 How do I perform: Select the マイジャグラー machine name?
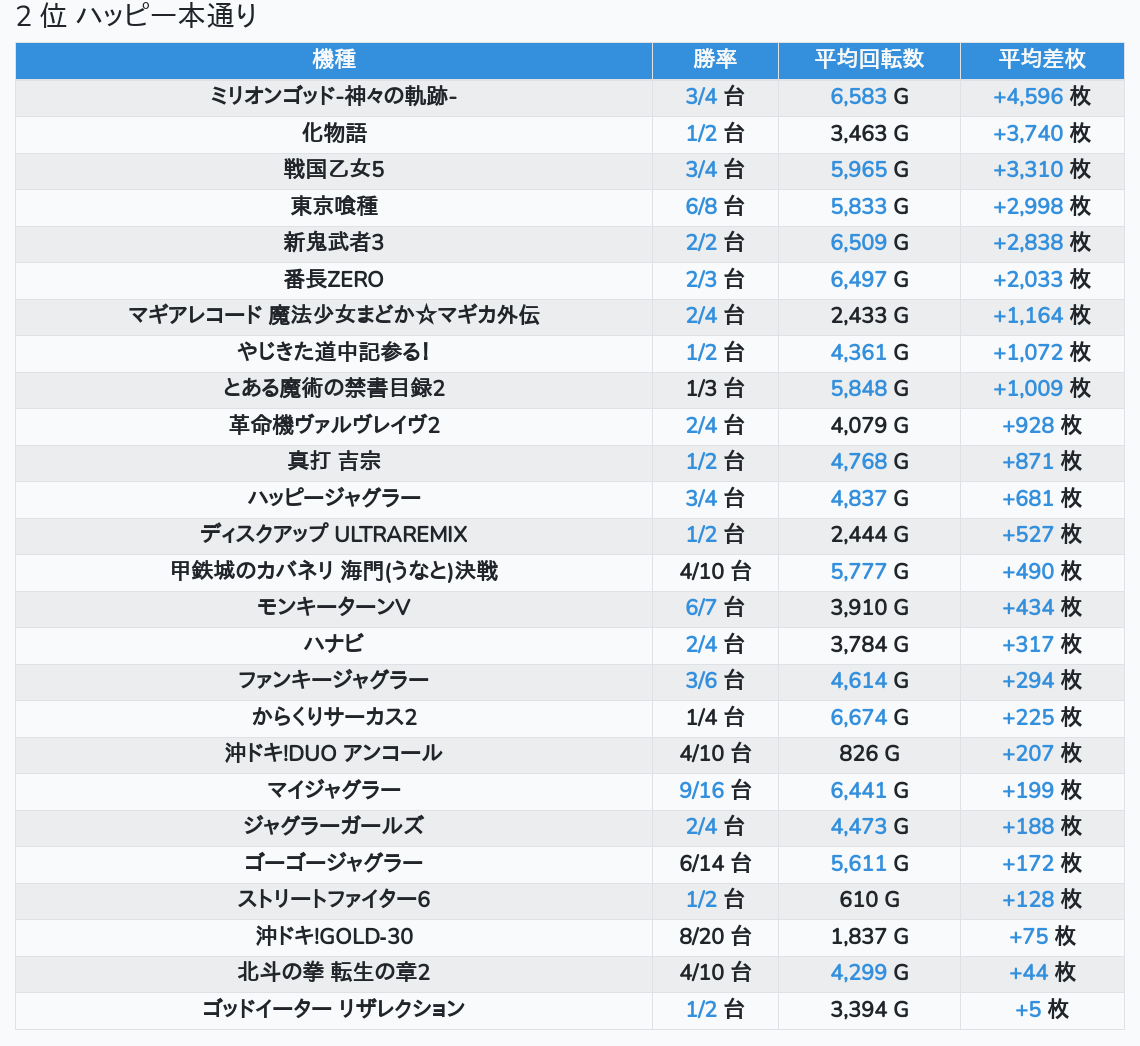click(334, 790)
